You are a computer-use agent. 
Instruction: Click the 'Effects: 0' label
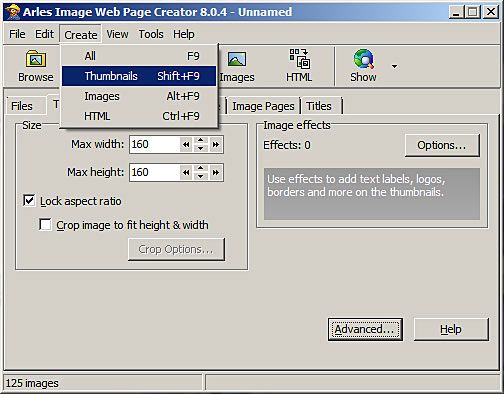[287, 145]
